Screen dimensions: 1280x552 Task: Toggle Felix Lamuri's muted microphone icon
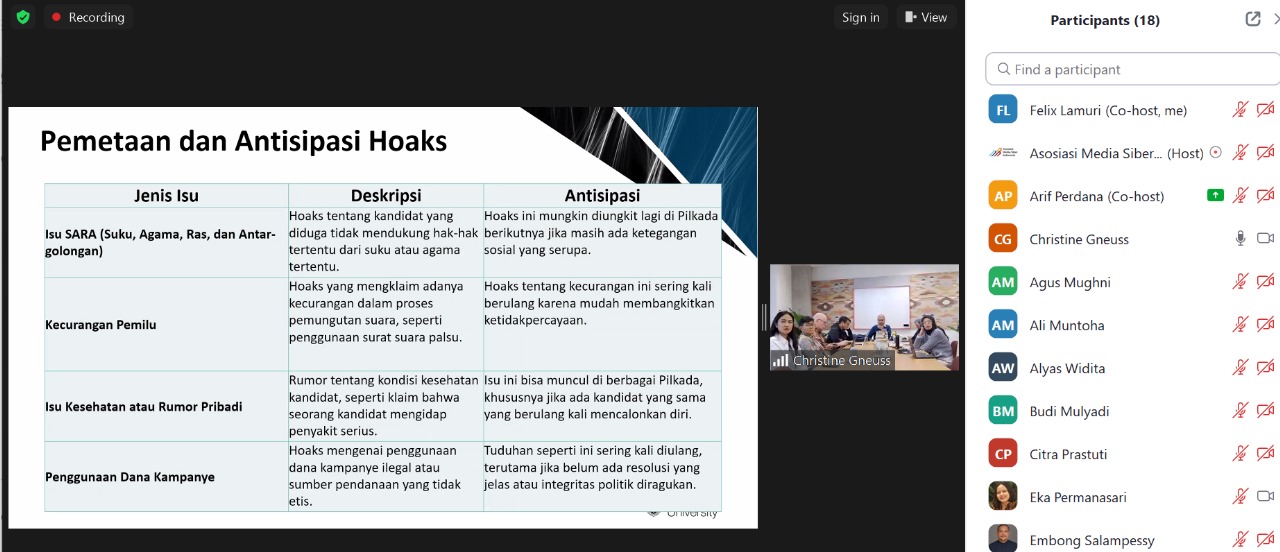[x=1240, y=110]
